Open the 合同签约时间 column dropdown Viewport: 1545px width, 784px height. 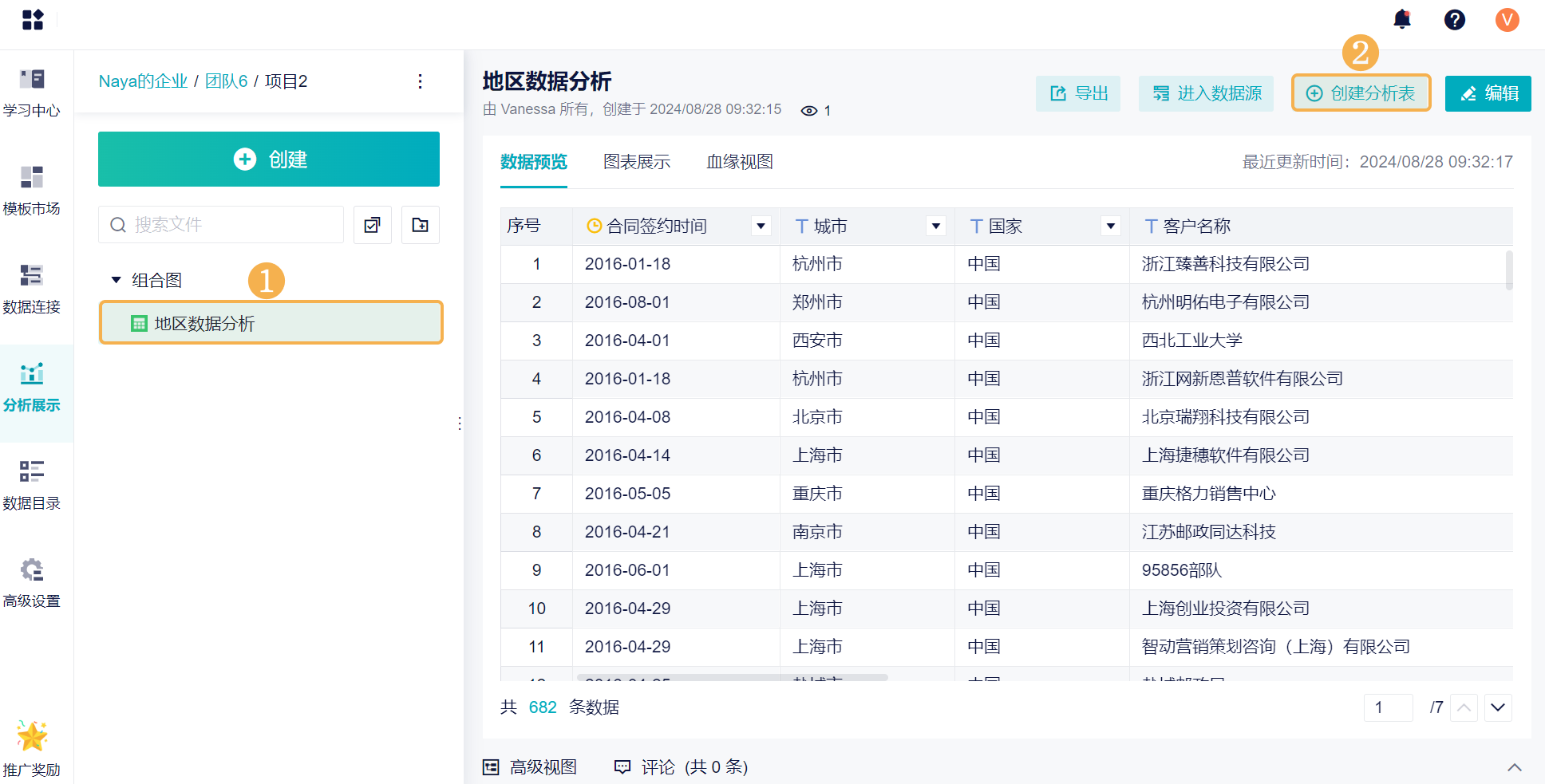pos(761,226)
